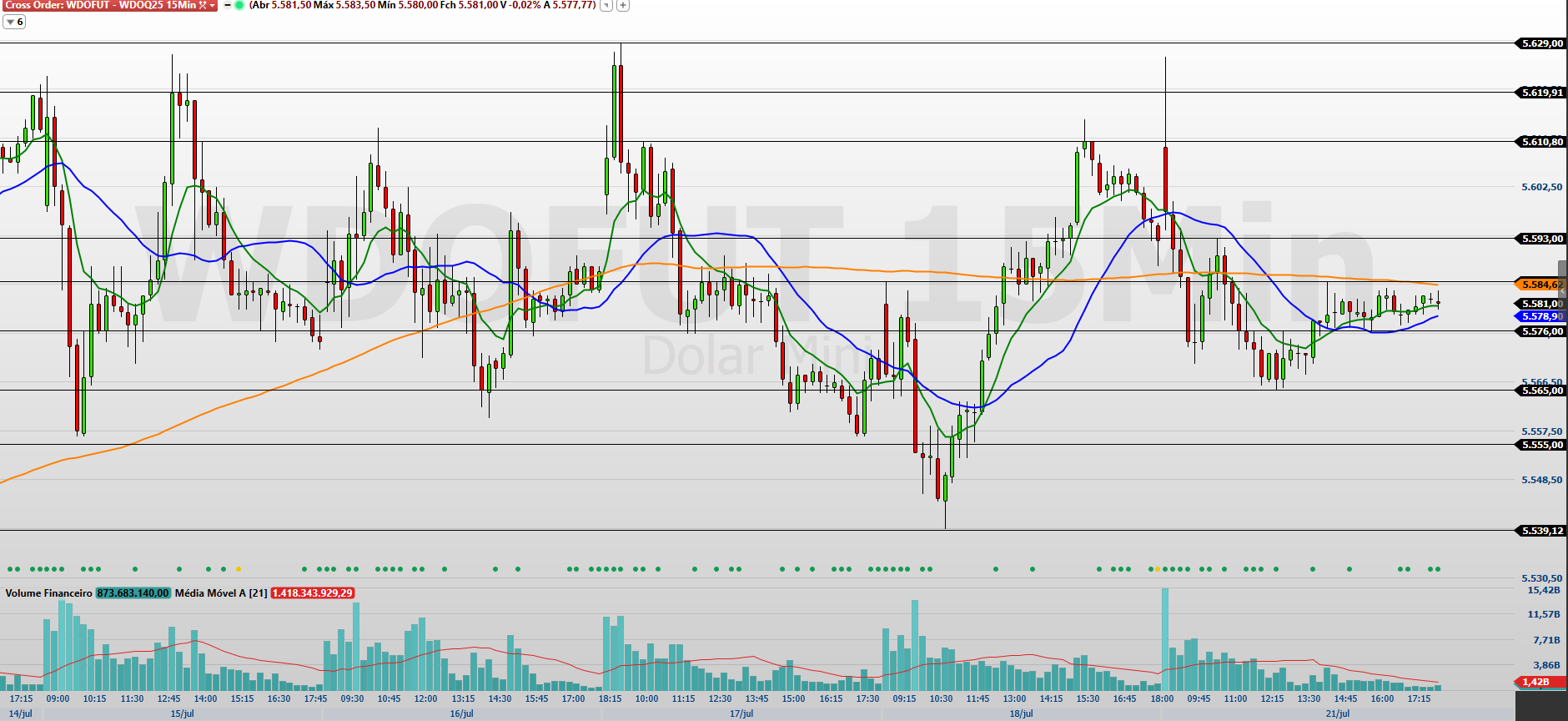Click the plus button after the price info
This screenshot has width=1568, height=721.
pos(622,5)
